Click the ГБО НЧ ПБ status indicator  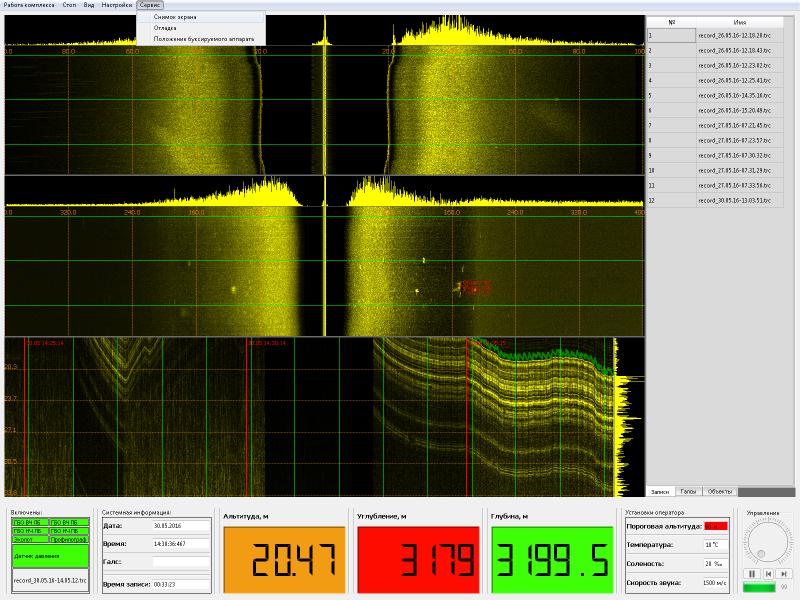69,531
